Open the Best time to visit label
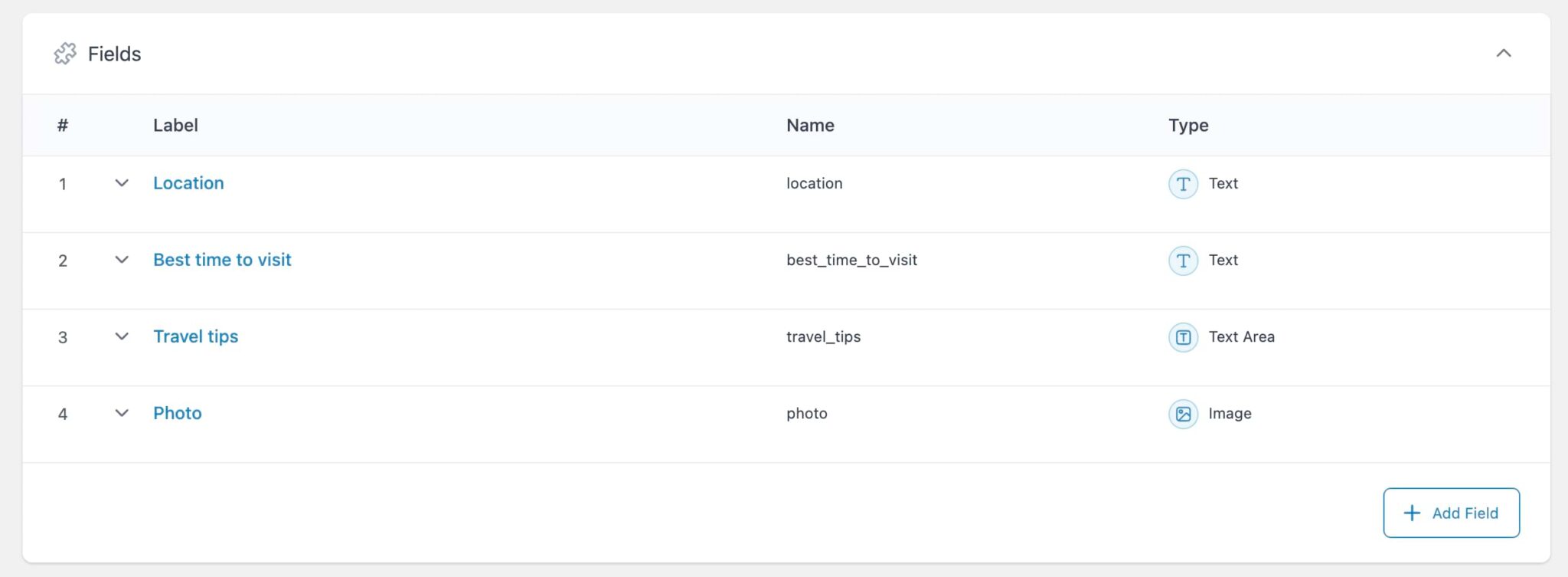1568x577 pixels. coord(222,260)
